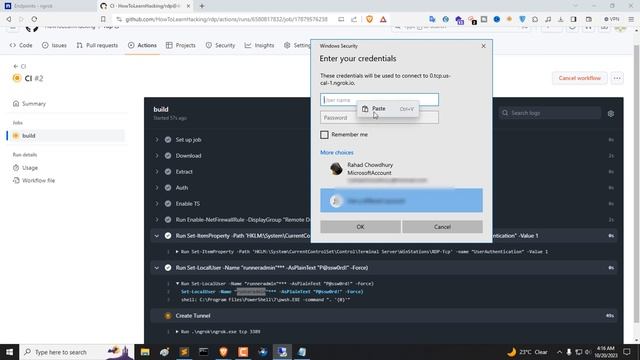The width and height of the screenshot is (640, 360).
Task: Confirm credentials with OK button
Action: [360, 227]
